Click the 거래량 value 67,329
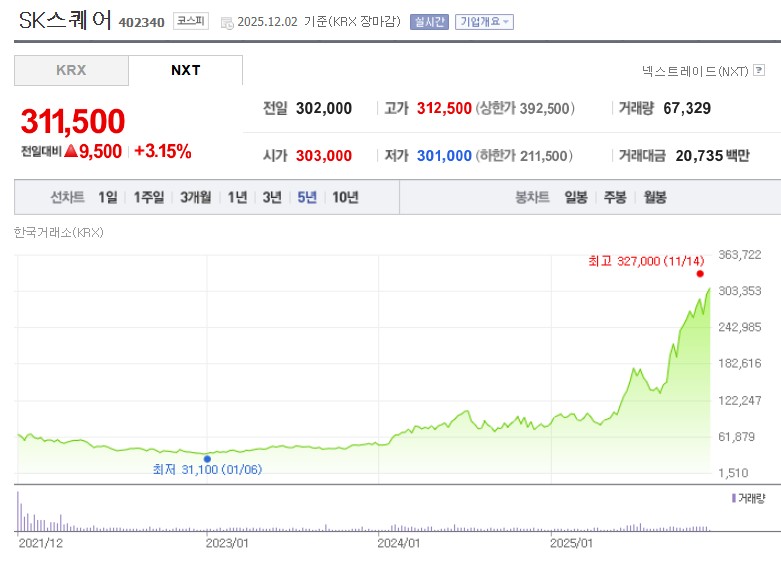Image resolution: width=781 pixels, height=563 pixels. (687, 108)
